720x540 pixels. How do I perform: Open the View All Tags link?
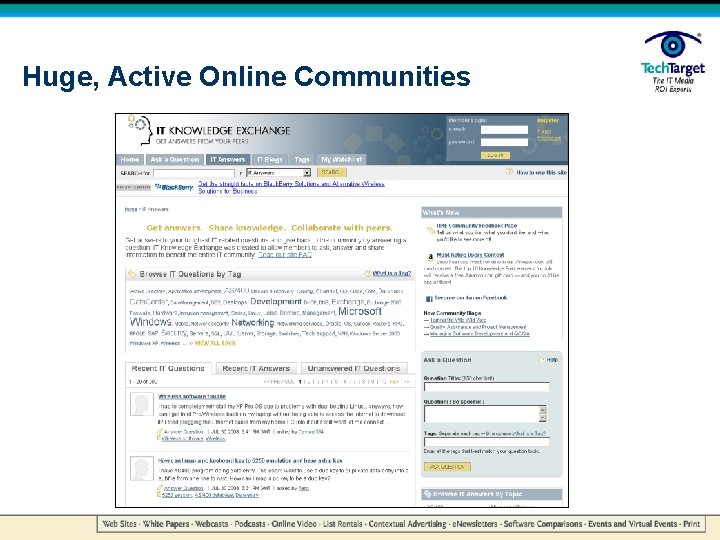tap(215, 343)
